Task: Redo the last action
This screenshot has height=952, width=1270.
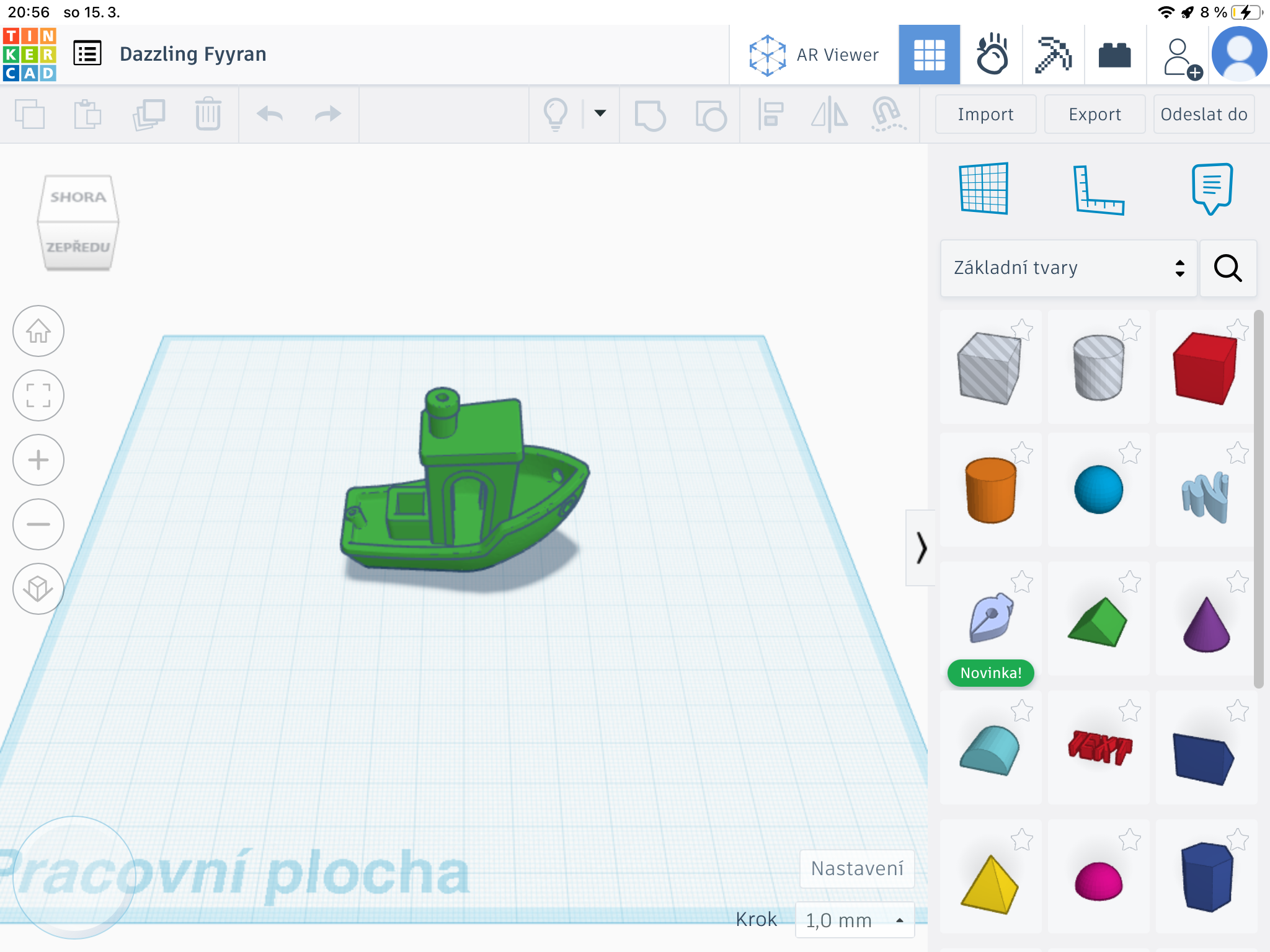Action: tap(328, 114)
